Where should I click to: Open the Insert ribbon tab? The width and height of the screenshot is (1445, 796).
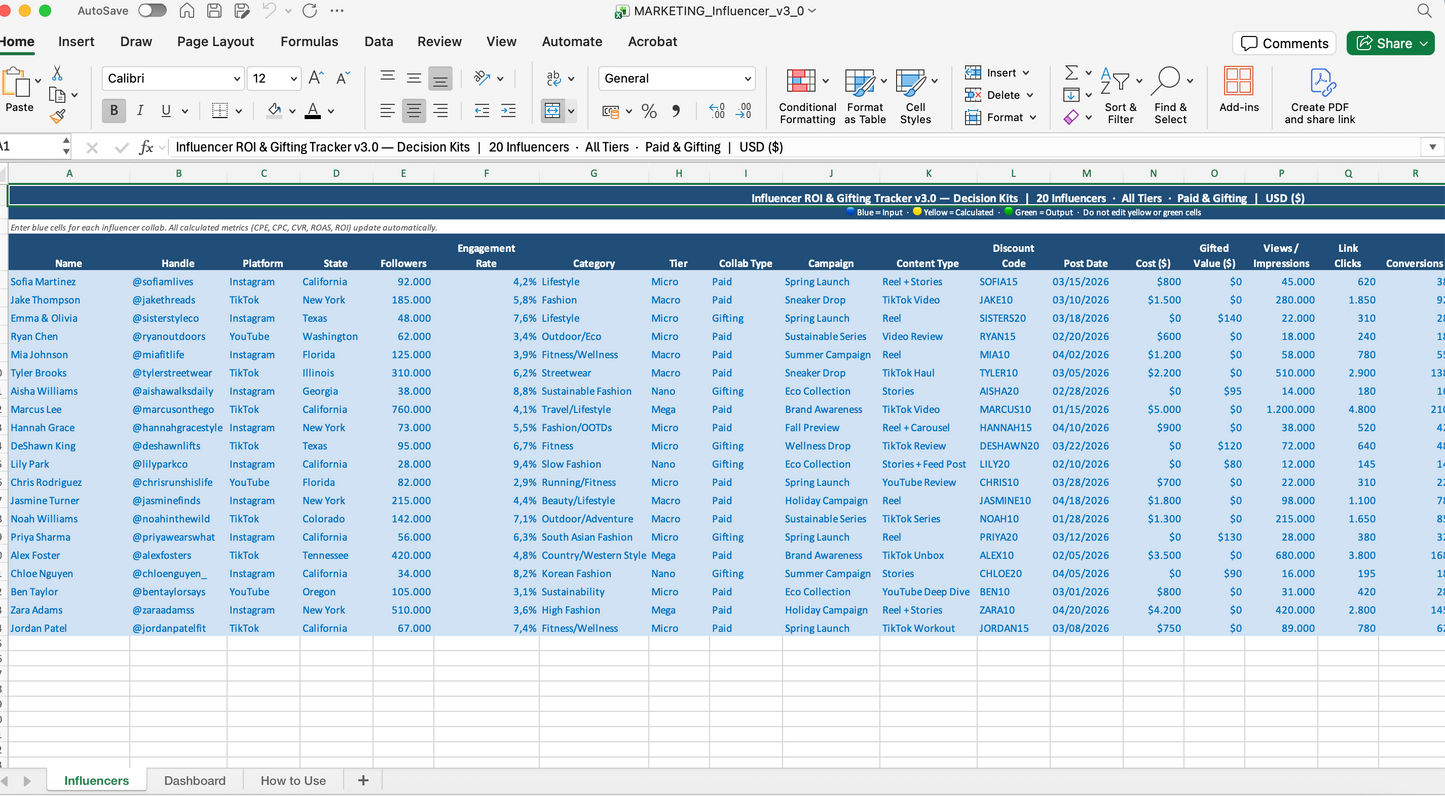coord(76,42)
